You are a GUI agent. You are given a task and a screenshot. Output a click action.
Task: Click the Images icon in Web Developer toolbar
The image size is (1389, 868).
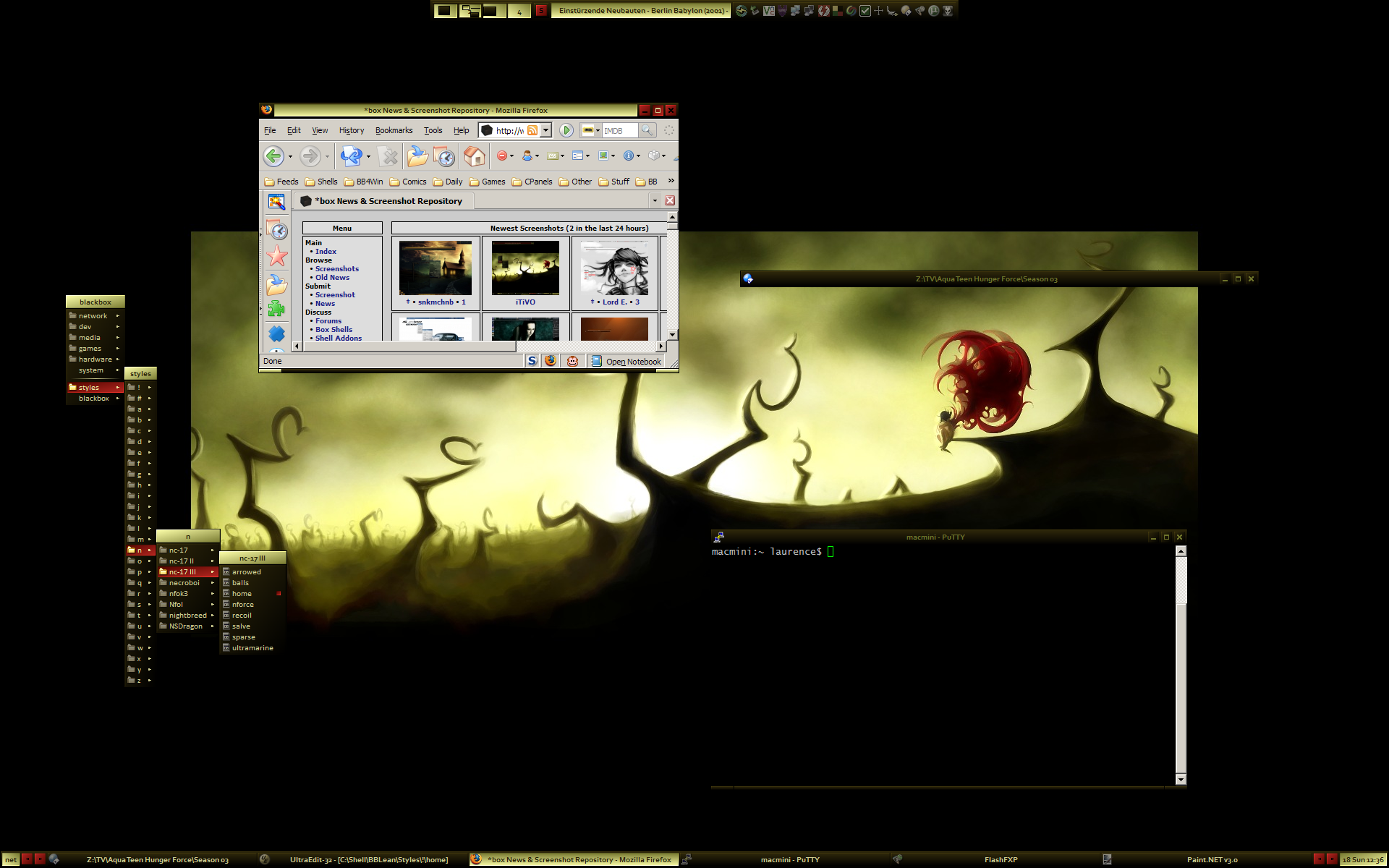click(x=603, y=156)
